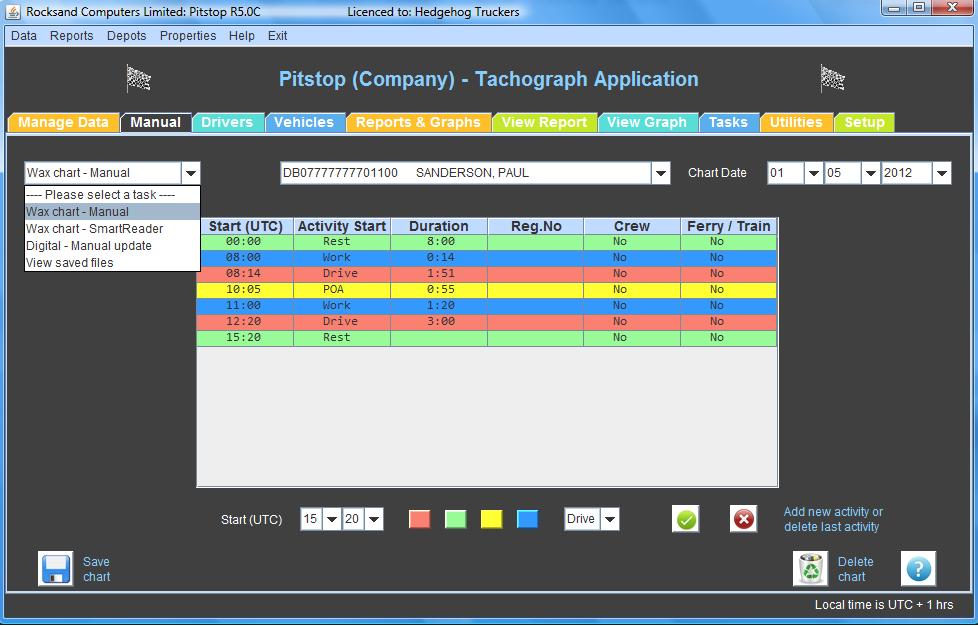Choose the yellow POA activity swatch

coord(491,519)
